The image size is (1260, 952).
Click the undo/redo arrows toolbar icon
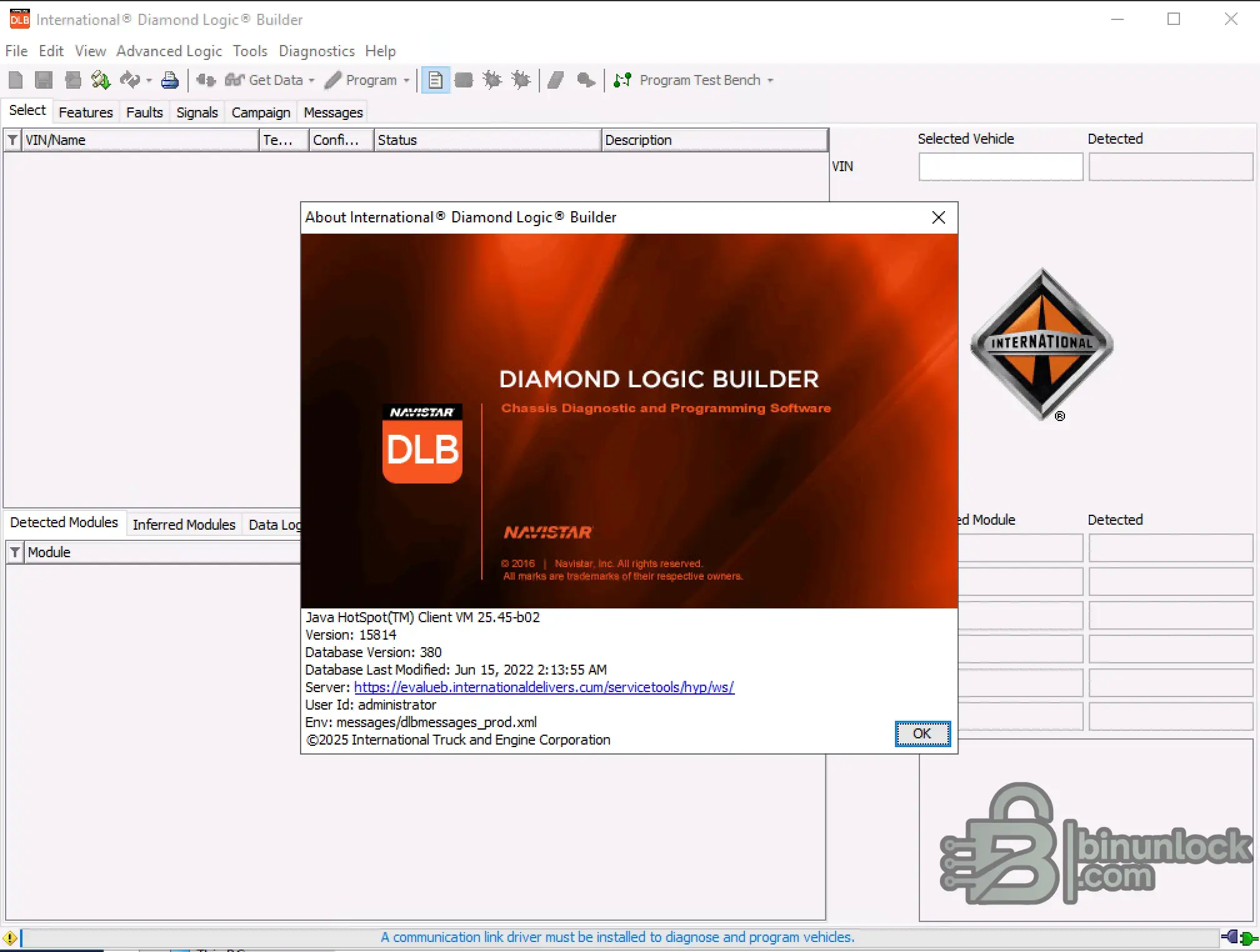click(130, 80)
